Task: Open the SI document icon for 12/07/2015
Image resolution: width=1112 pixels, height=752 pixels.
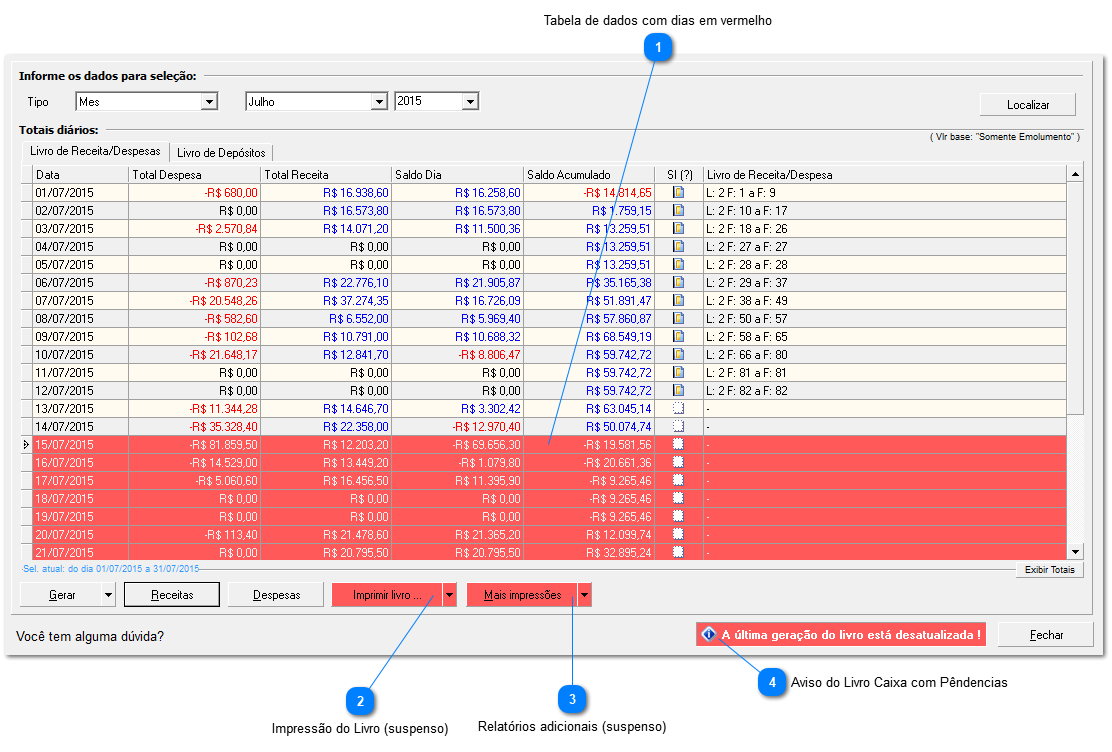Action: (679, 390)
